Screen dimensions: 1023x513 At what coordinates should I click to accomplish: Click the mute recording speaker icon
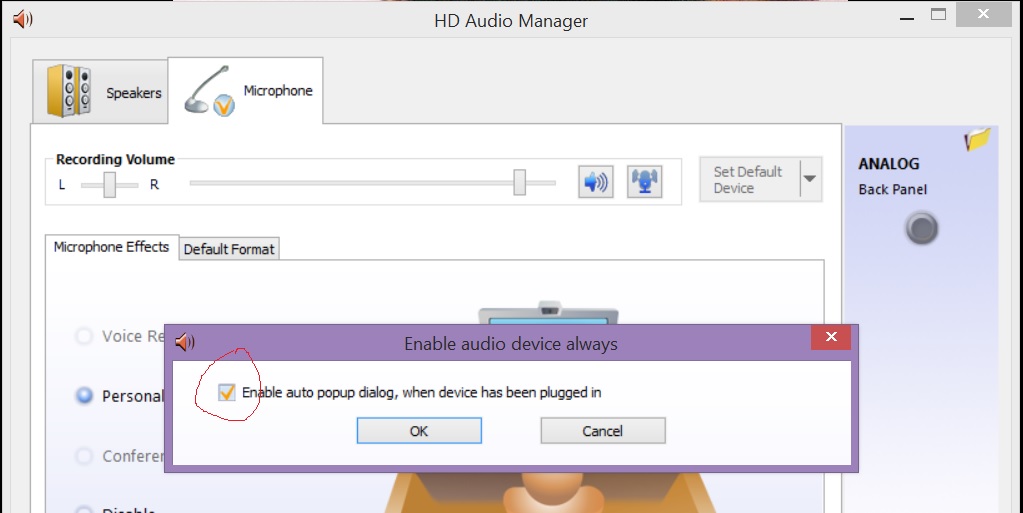(596, 181)
